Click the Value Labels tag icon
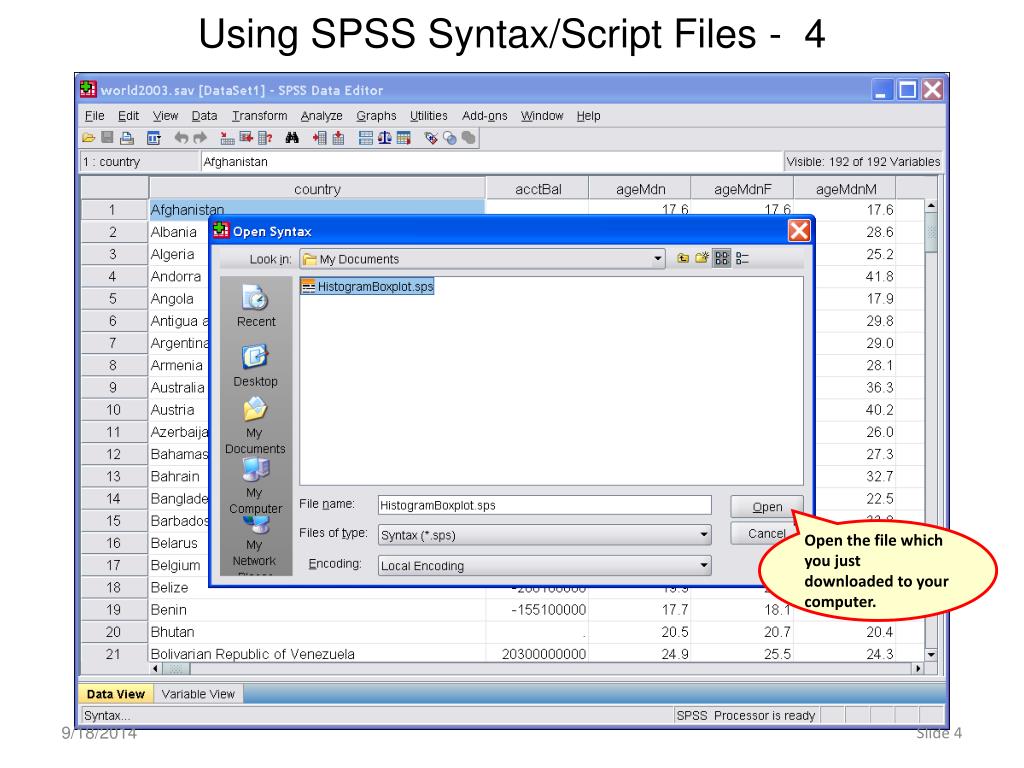The width and height of the screenshot is (1024, 768). point(431,138)
